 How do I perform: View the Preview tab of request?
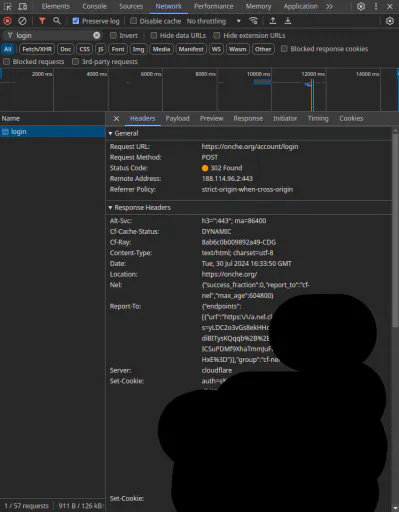click(211, 118)
